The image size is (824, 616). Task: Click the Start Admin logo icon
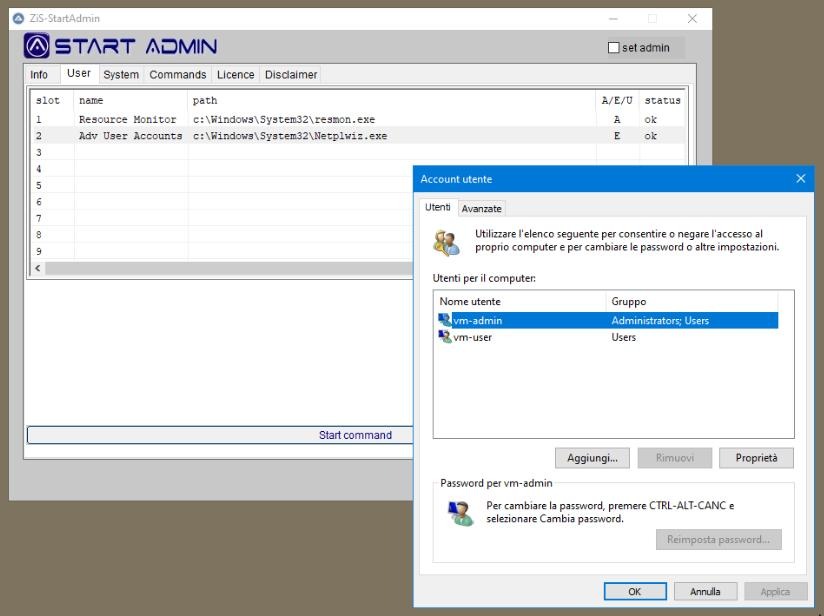pos(37,46)
